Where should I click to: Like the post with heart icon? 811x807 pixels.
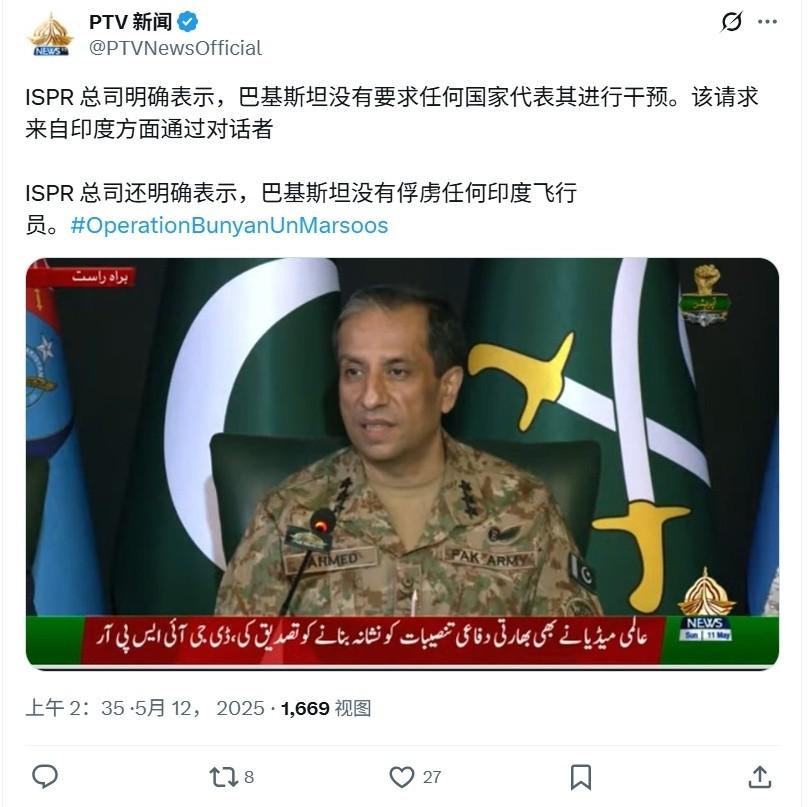(x=401, y=777)
